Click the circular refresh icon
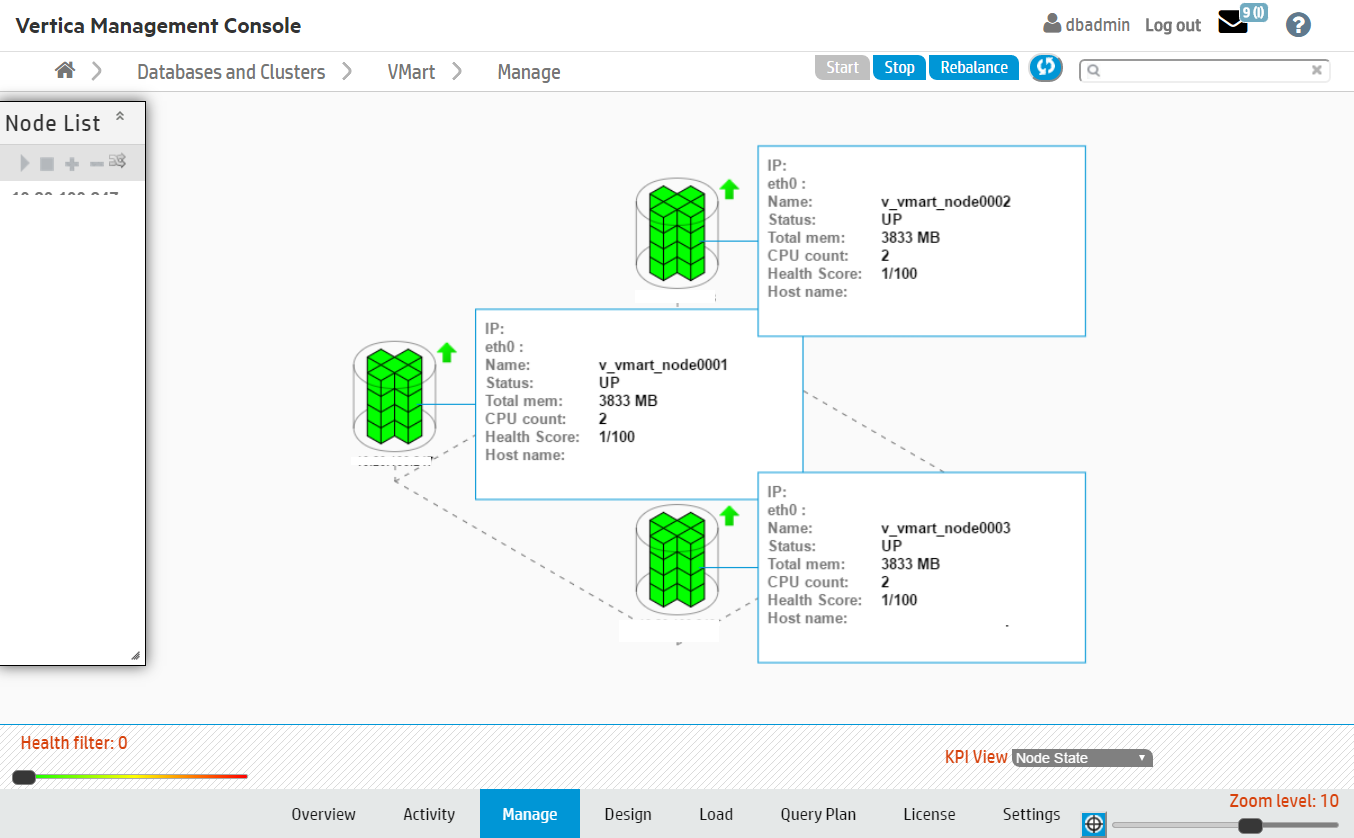This screenshot has height=838, width=1354. (1046, 68)
